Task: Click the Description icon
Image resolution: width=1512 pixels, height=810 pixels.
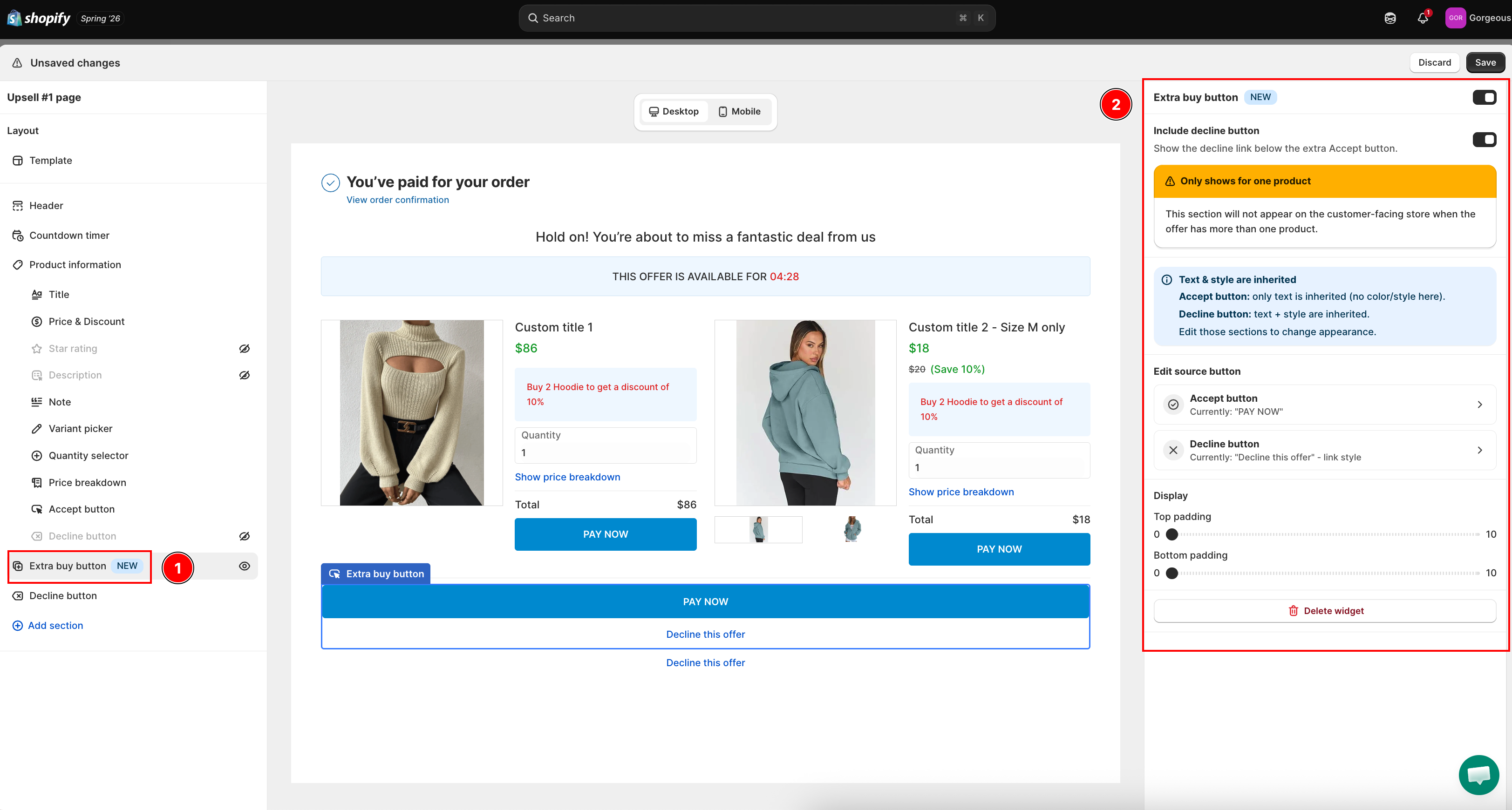Action: pyautogui.click(x=36, y=375)
